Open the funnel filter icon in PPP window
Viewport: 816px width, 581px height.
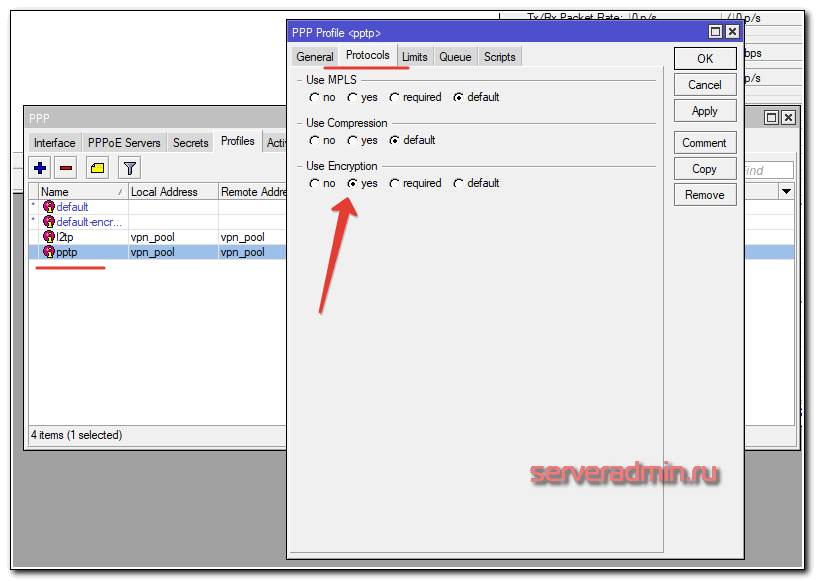130,168
